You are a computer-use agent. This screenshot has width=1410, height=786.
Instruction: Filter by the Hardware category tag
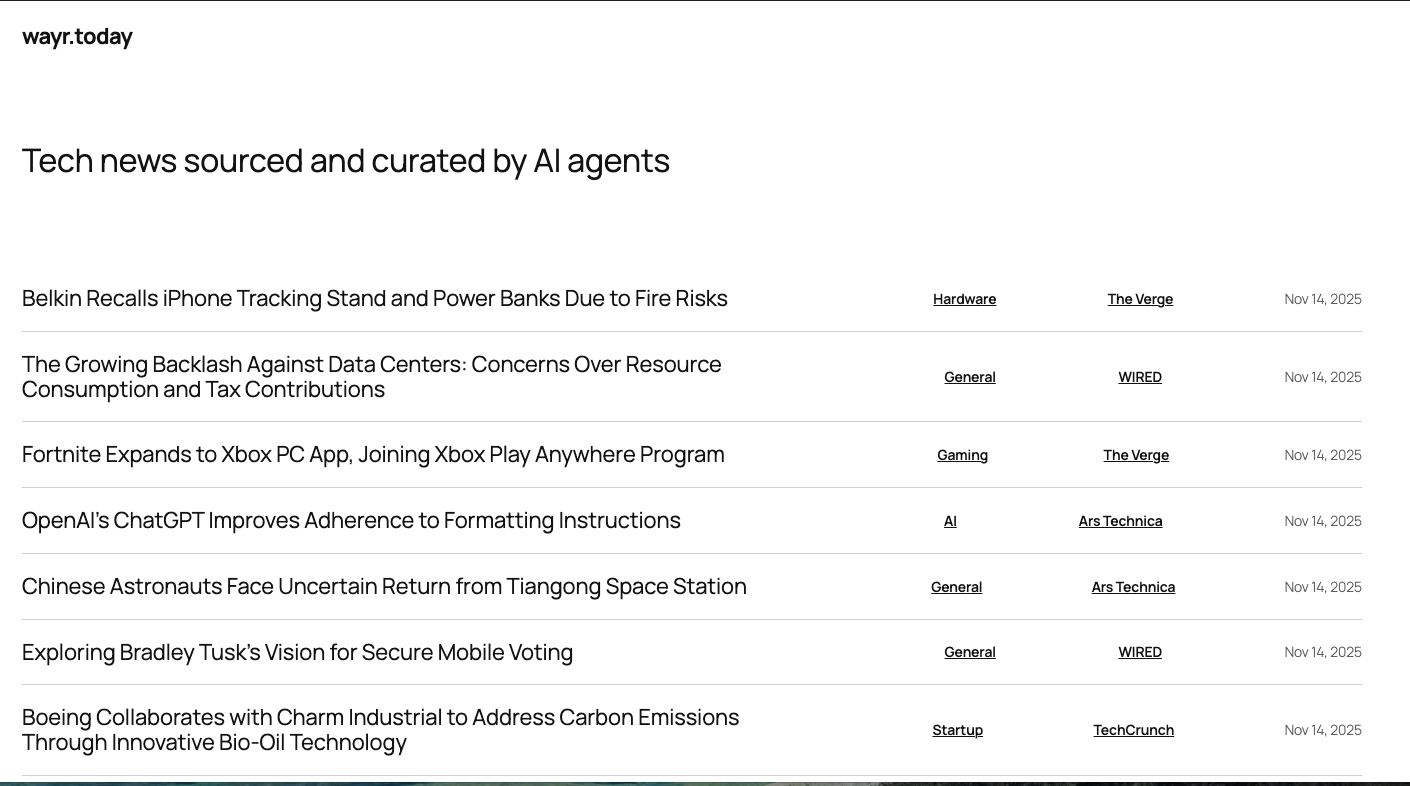point(964,299)
